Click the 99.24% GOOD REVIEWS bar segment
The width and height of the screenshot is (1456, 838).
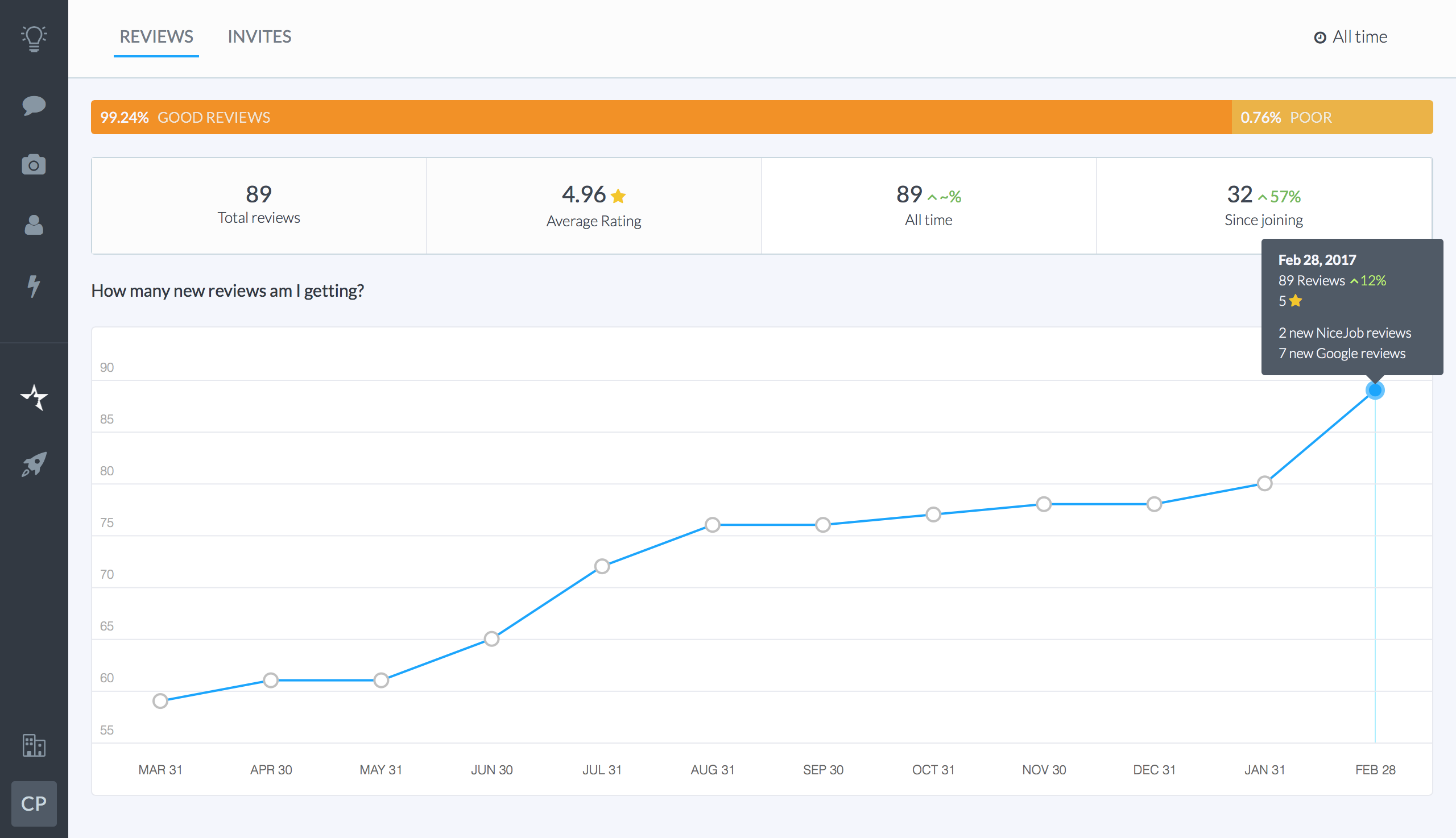tap(660, 118)
